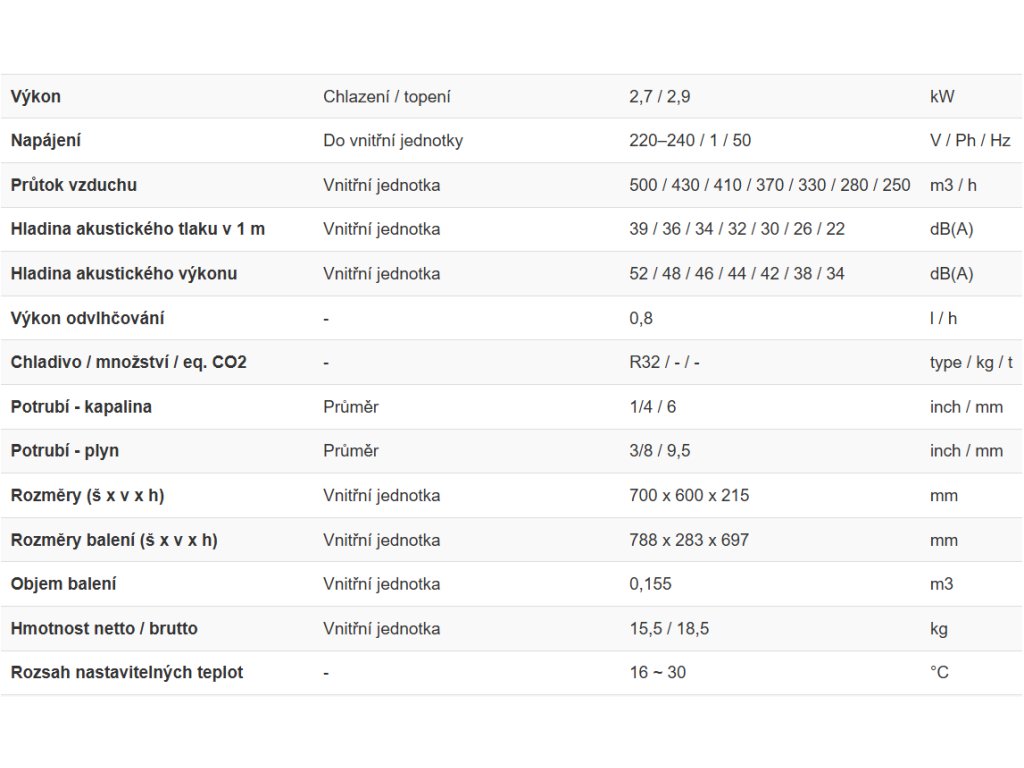The width and height of the screenshot is (1024, 768).
Task: Select the airflow values starting with 500
Action: [770, 185]
